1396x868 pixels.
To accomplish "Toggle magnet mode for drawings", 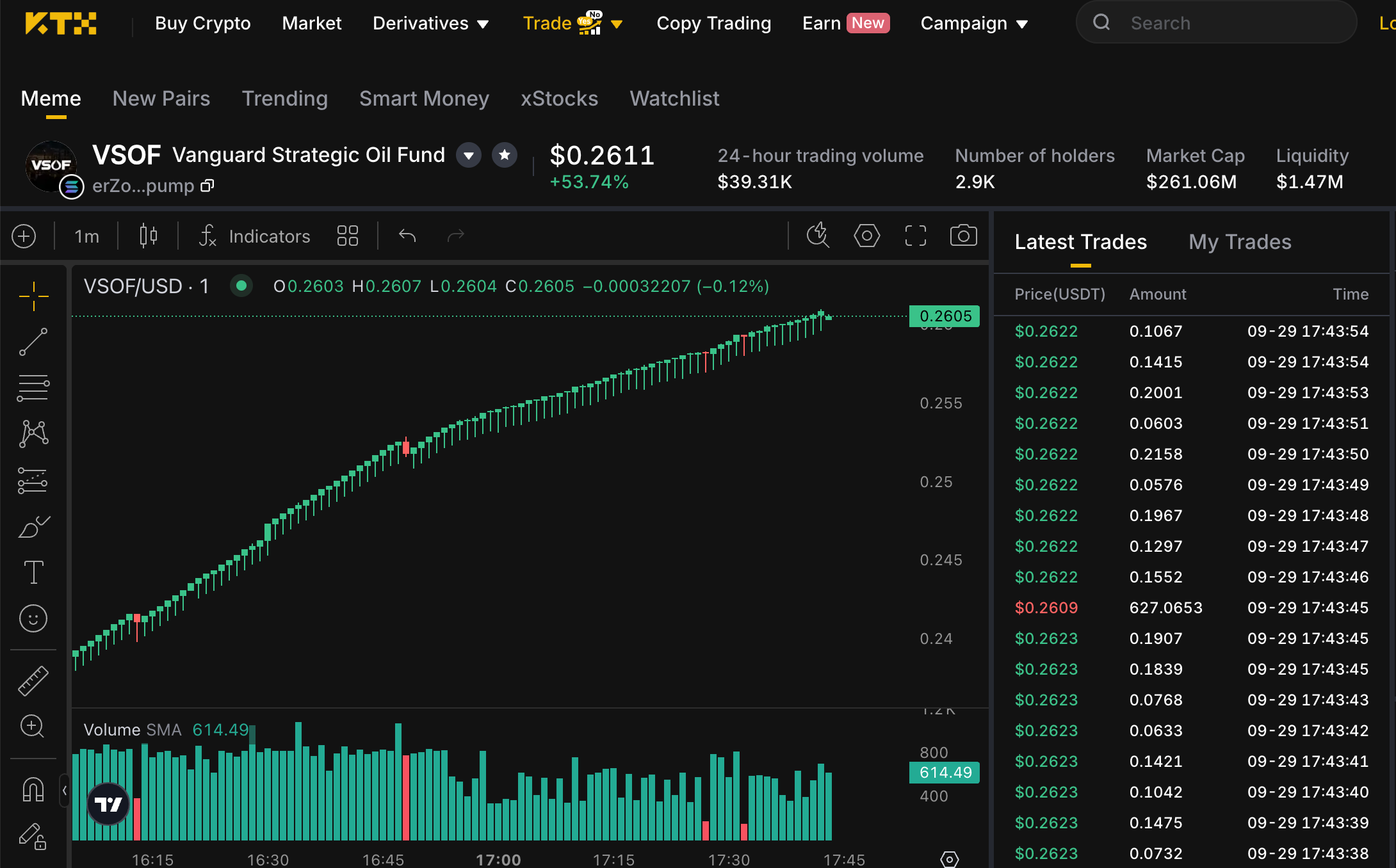I will 33,789.
